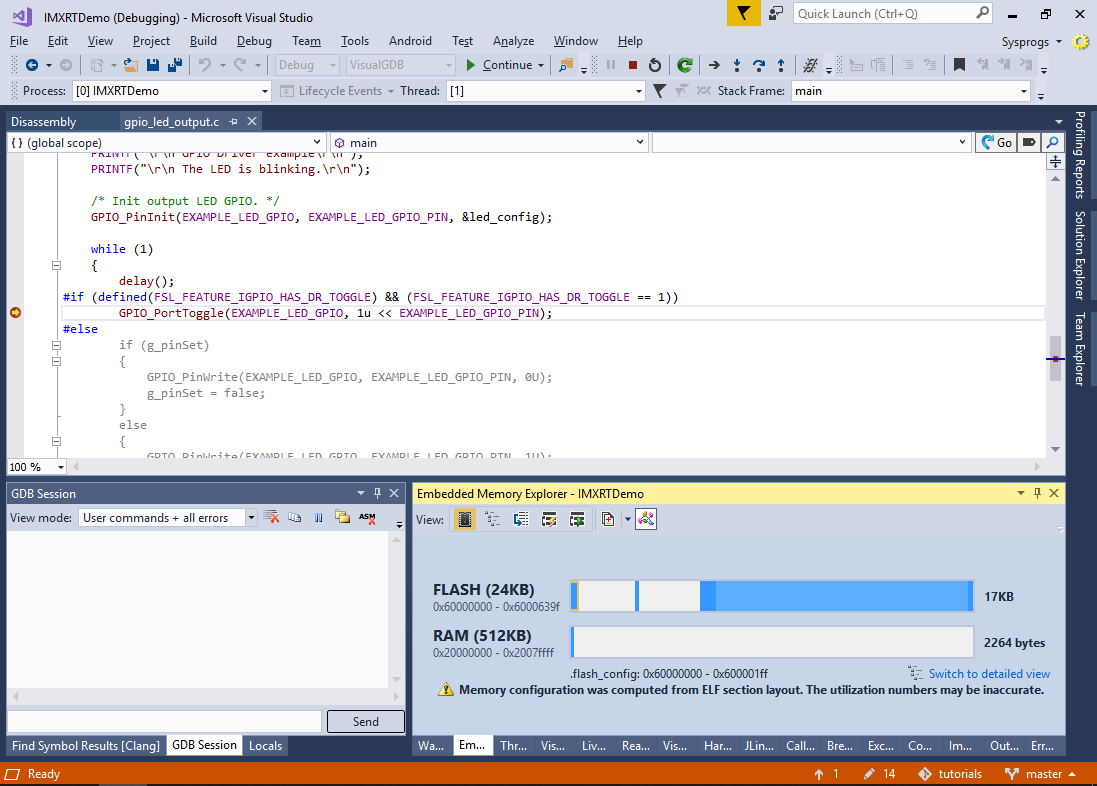Click the GDB command input field
Screen dimensions: 1097x786
click(x=164, y=722)
